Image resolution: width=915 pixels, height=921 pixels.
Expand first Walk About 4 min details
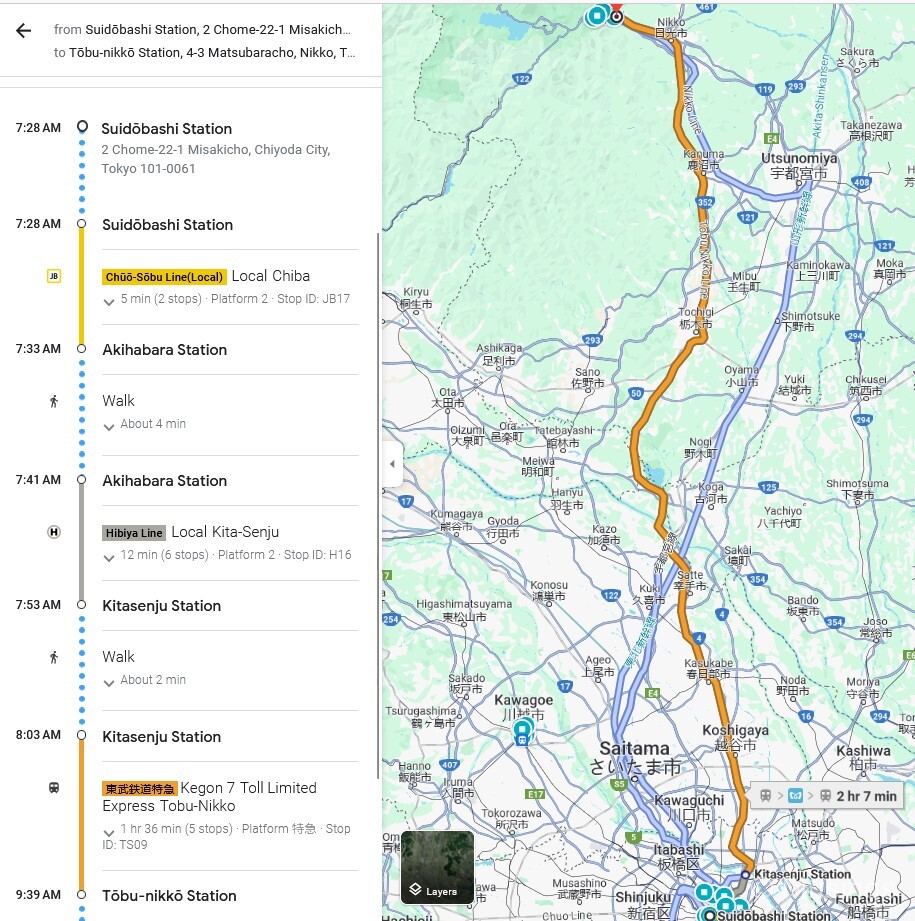click(x=109, y=427)
